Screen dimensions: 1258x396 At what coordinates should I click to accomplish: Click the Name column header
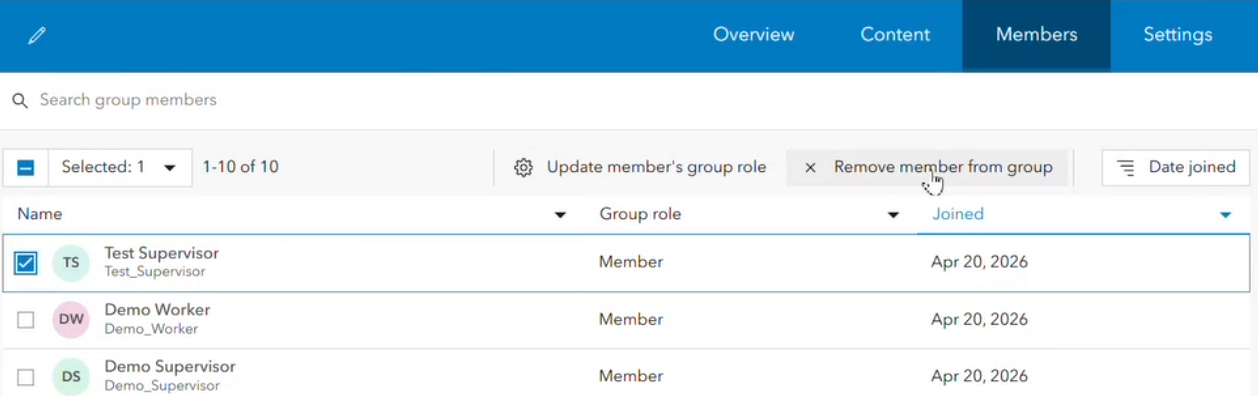click(x=40, y=214)
